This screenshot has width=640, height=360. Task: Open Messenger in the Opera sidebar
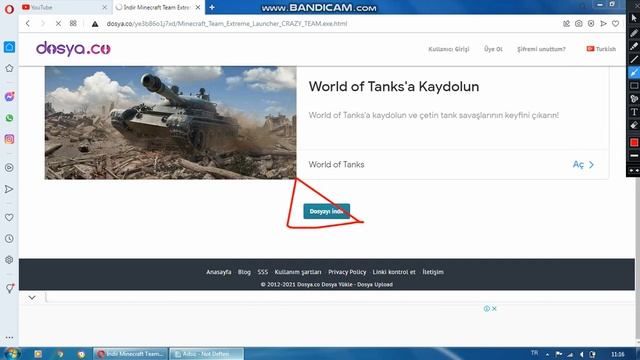[9, 97]
